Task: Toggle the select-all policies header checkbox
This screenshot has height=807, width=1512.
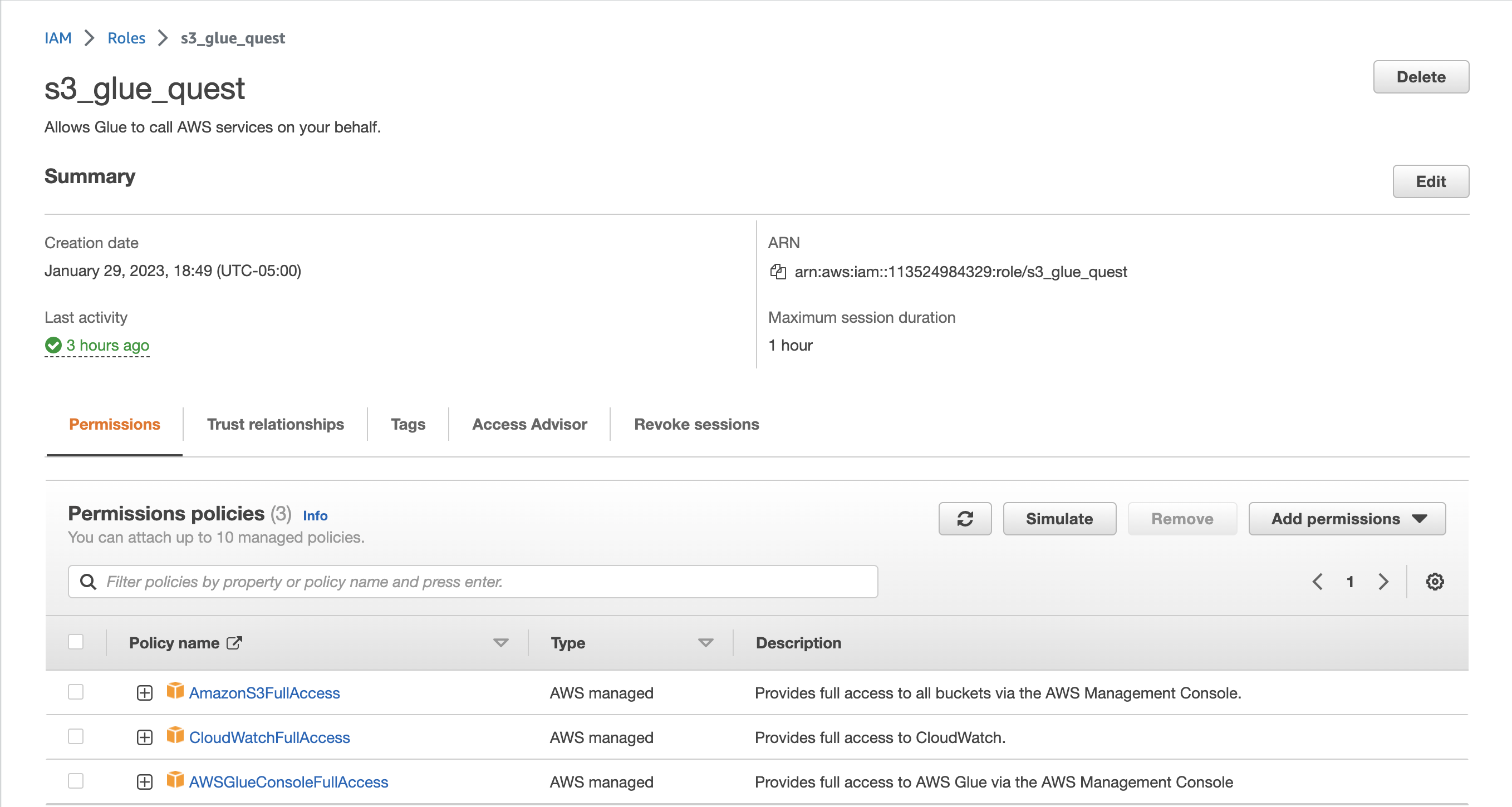Action: coord(76,642)
